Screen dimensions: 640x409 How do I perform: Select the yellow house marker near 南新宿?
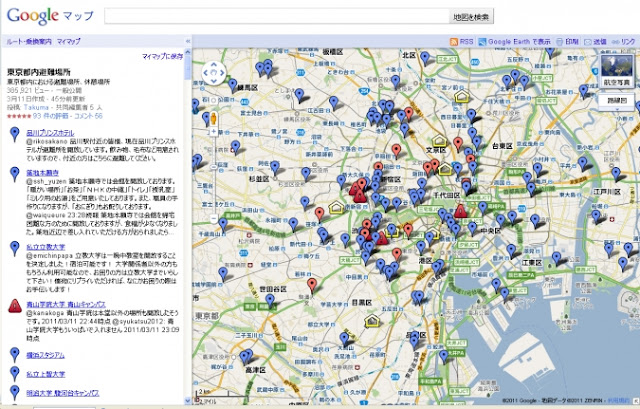click(x=336, y=207)
